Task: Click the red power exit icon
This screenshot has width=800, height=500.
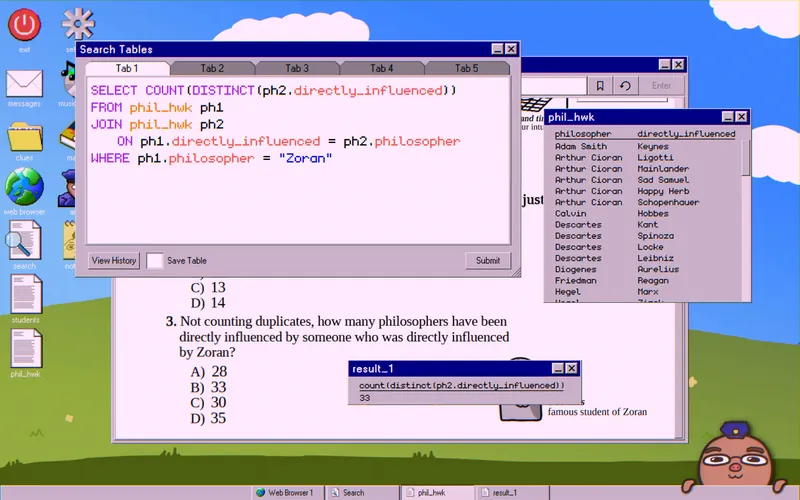Action: pyautogui.click(x=24, y=24)
